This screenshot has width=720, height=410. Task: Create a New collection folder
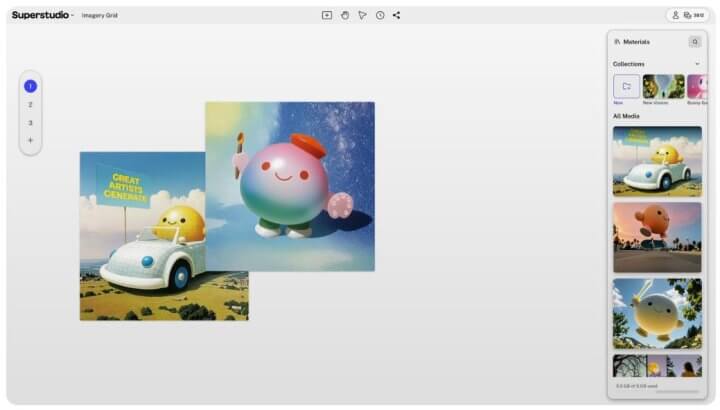pos(626,86)
